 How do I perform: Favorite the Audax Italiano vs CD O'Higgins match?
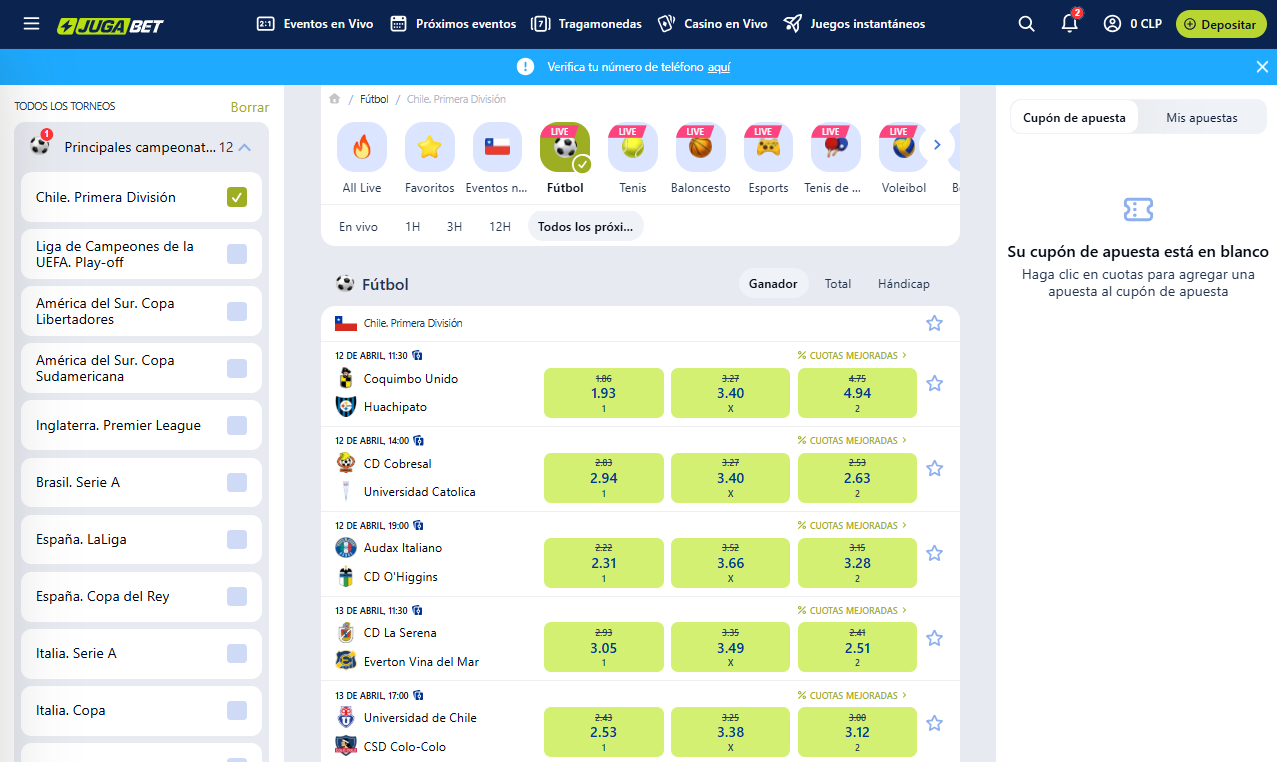click(x=934, y=553)
